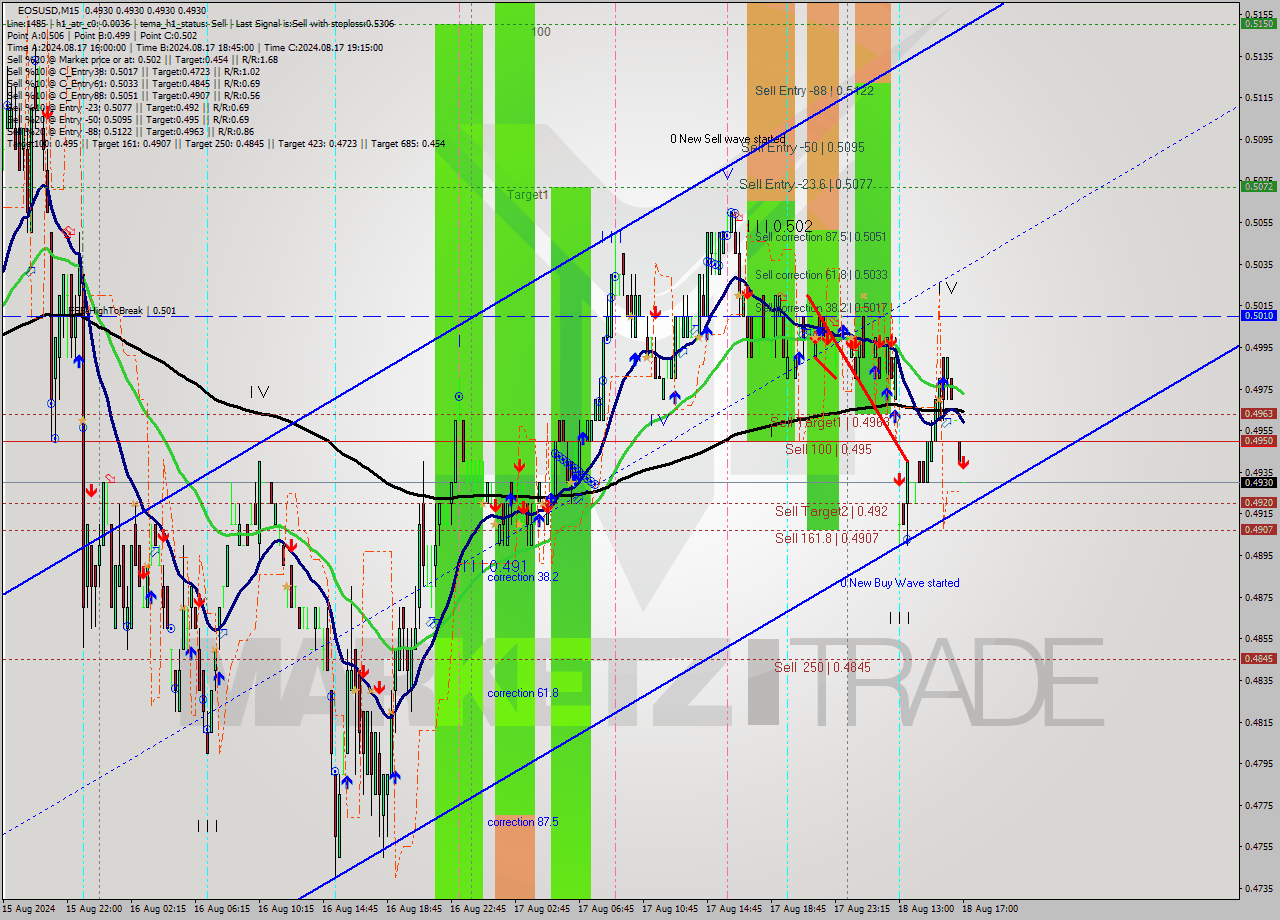Click the 0.4795 price axis value

[x=1258, y=764]
